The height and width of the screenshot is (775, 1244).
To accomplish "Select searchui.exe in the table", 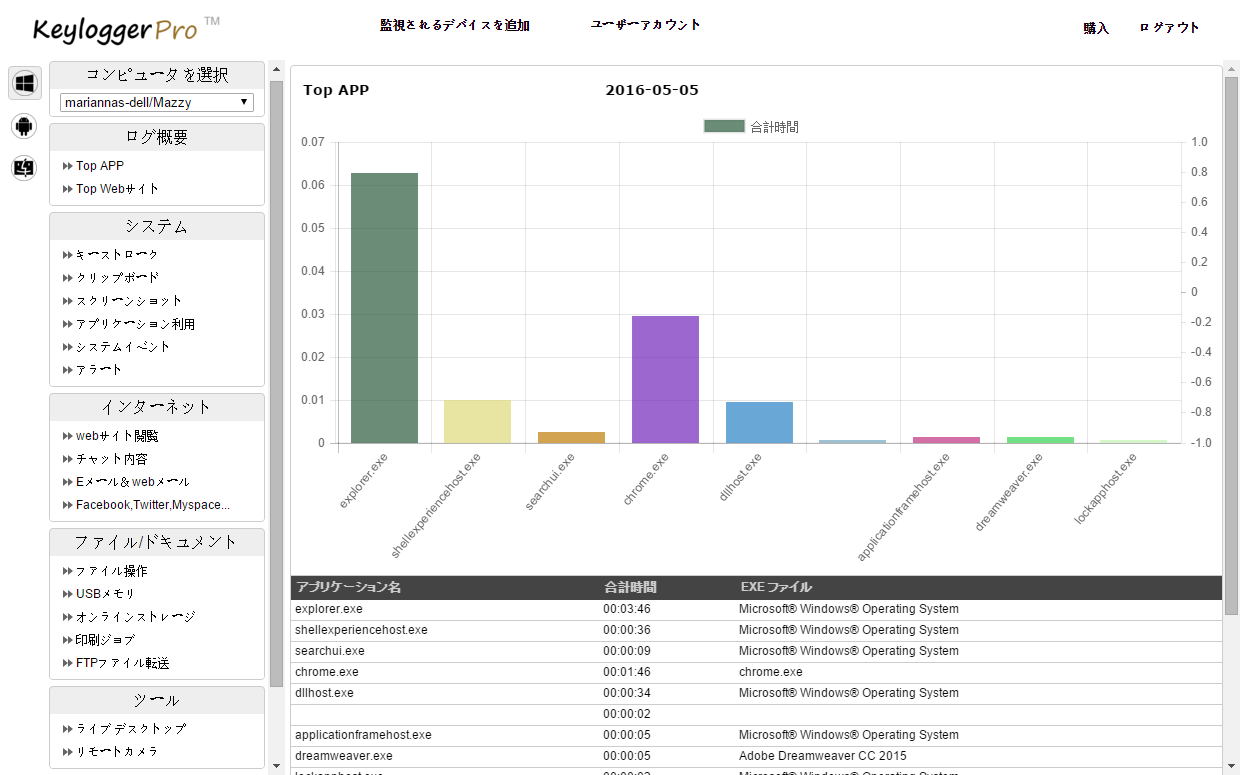I will [330, 651].
